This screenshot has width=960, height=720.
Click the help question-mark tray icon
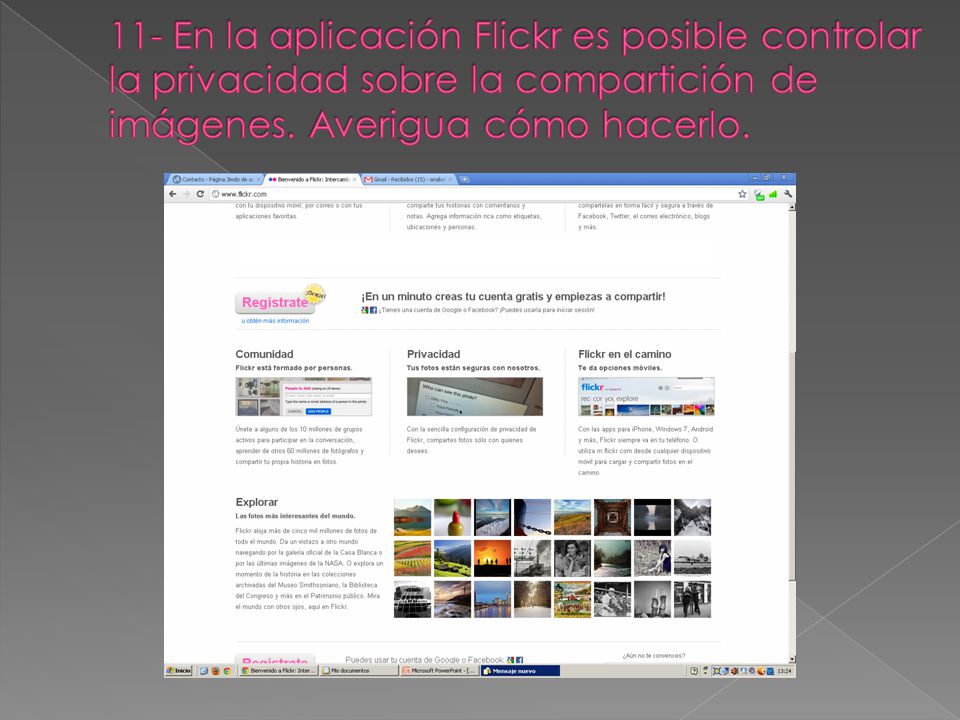[x=694, y=671]
